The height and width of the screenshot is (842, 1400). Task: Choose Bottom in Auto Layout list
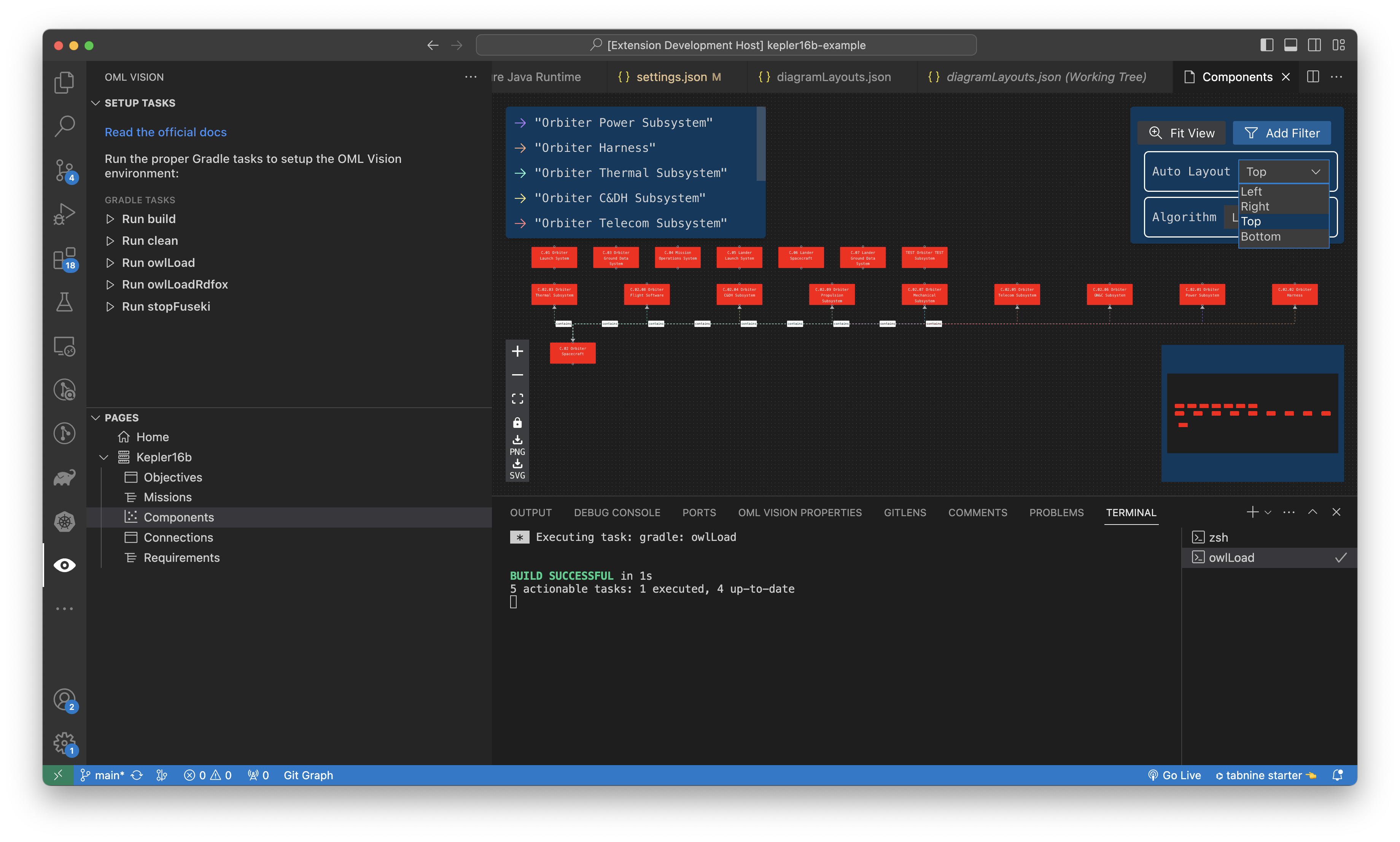coord(1283,237)
